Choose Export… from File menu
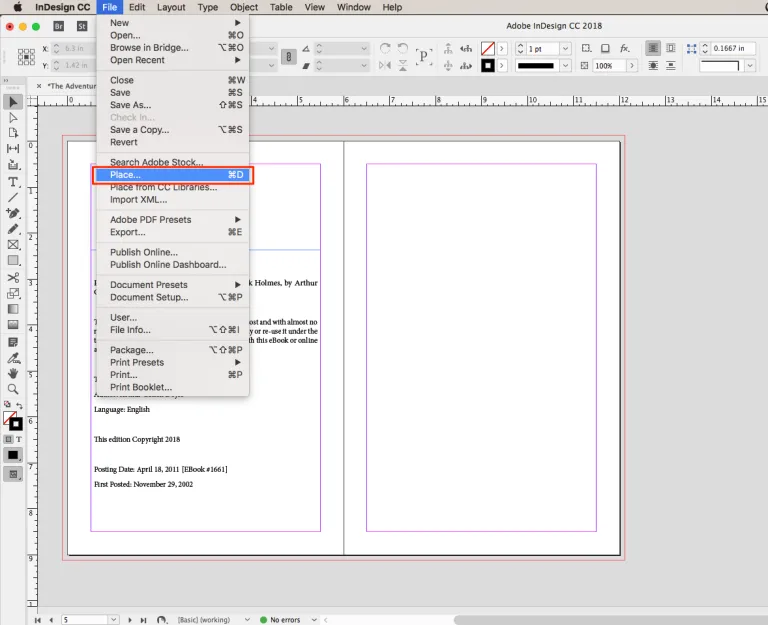This screenshot has width=768, height=625. tap(173, 232)
